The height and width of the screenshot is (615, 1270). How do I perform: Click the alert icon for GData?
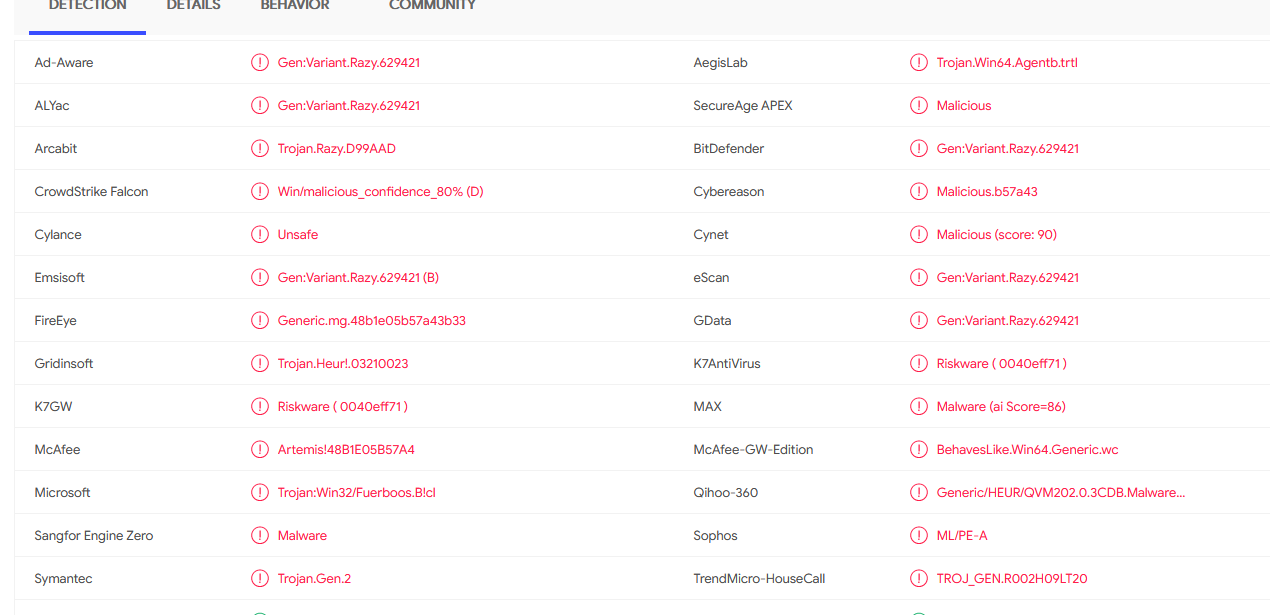pyautogui.click(x=919, y=320)
